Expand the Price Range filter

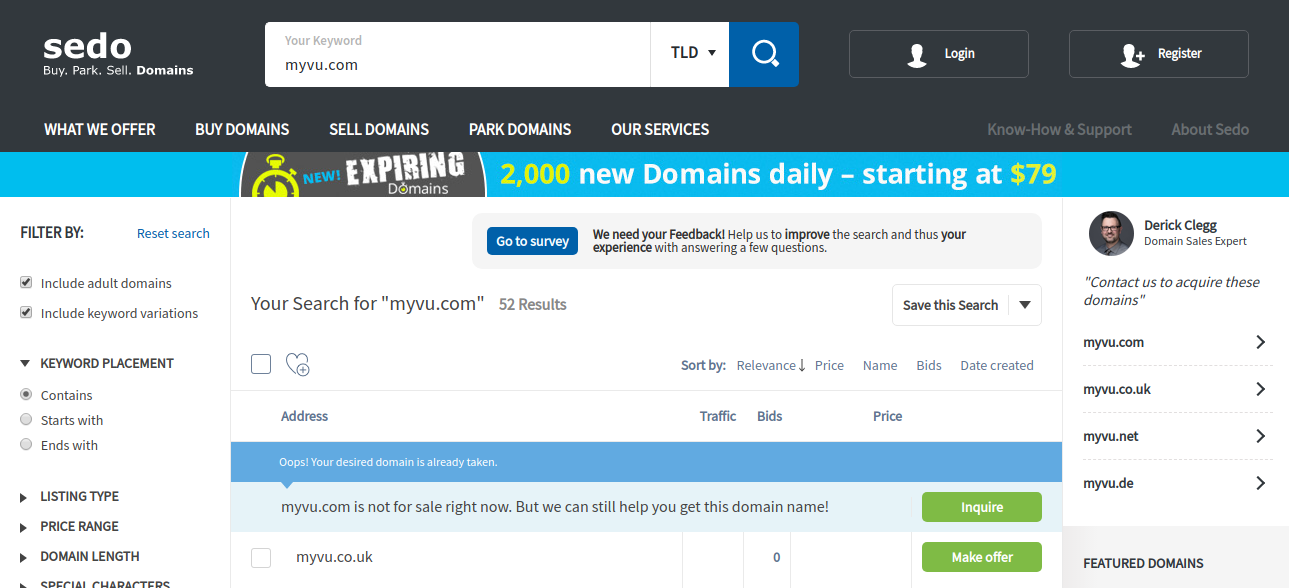(x=25, y=527)
